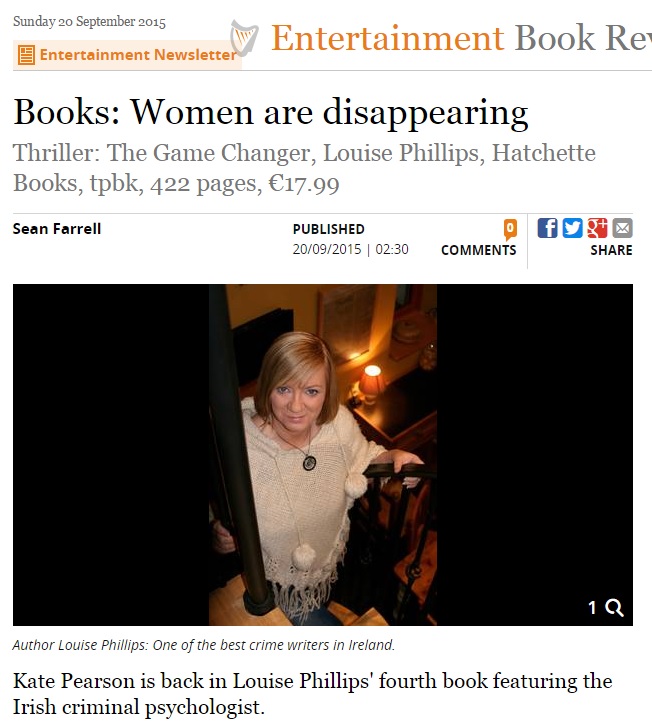
Task: Open author Sean Farrell's page
Action: pyautogui.click(x=57, y=228)
